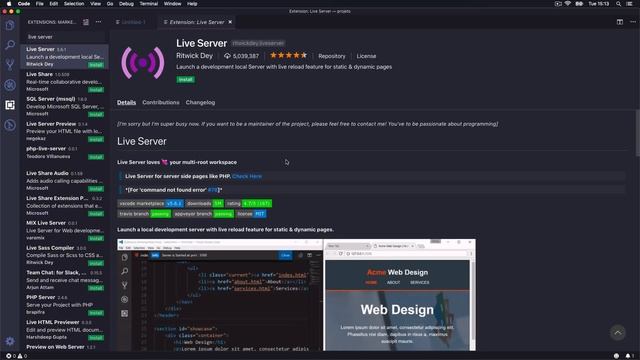The height and width of the screenshot is (360, 640).
Task: Install the Live Share extension
Action: tap(96, 90)
